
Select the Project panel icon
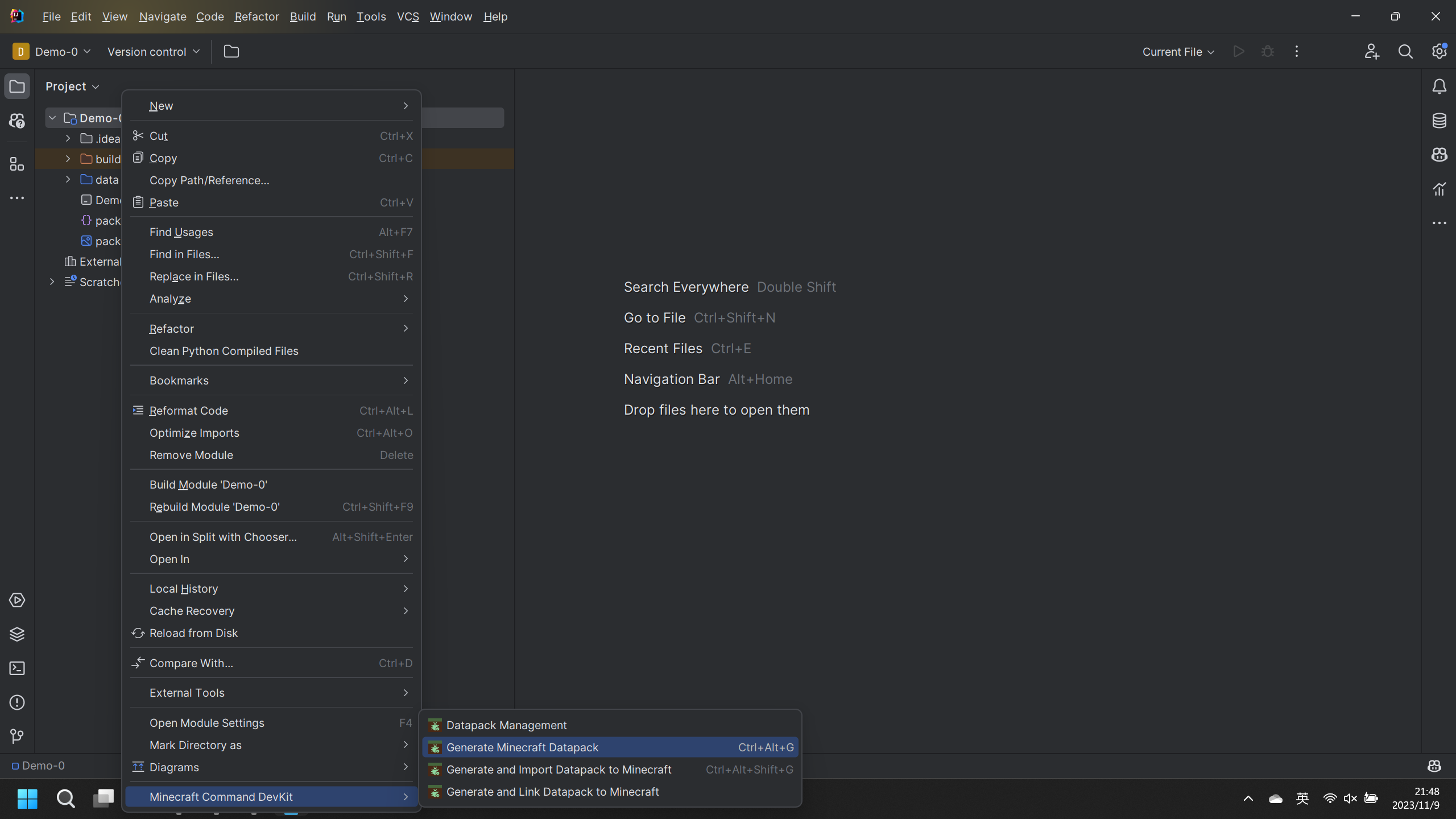click(x=17, y=86)
